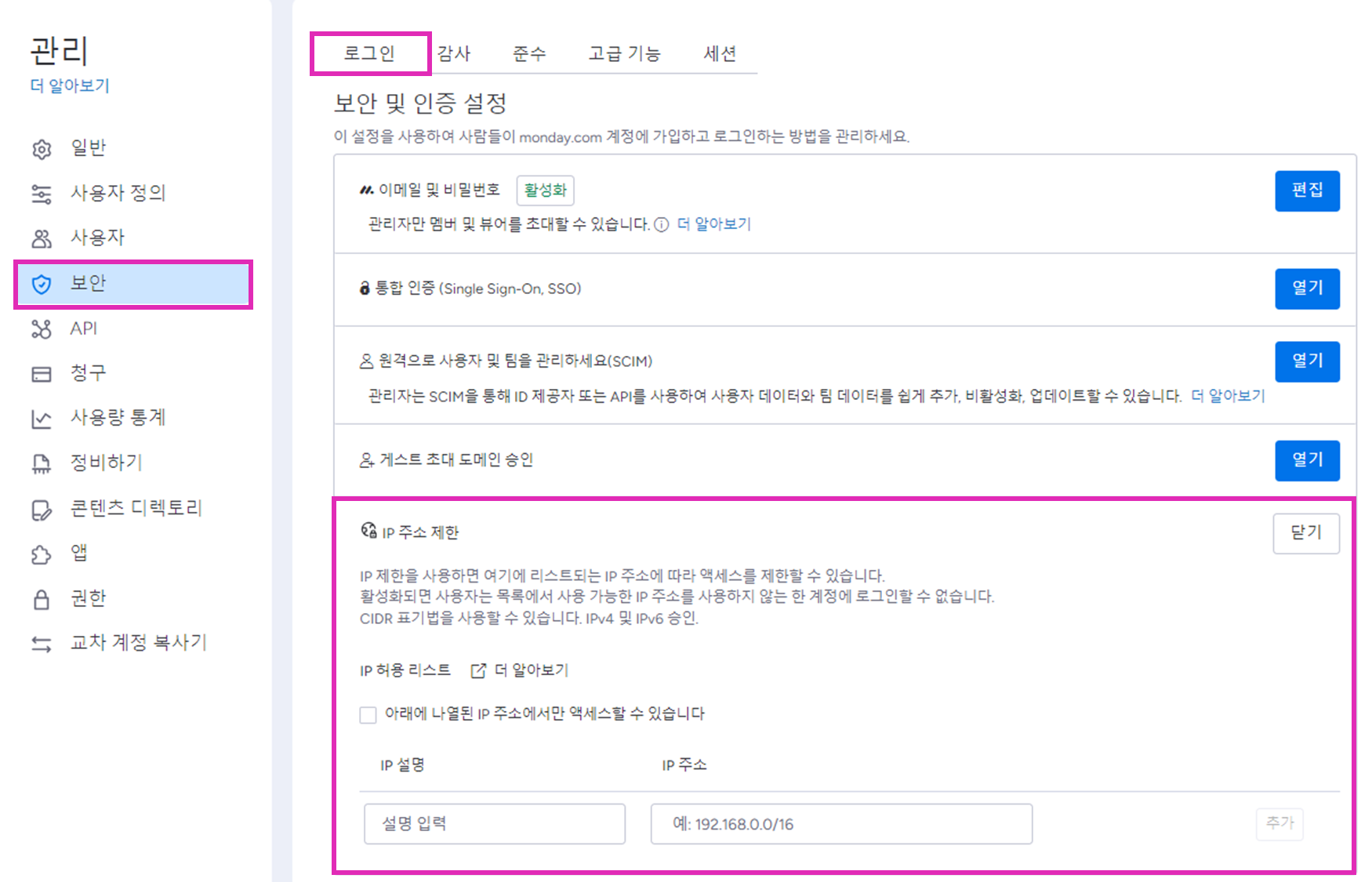The width and height of the screenshot is (1372, 882).
Task: Open the 일반 settings via gear icon
Action: (x=42, y=147)
